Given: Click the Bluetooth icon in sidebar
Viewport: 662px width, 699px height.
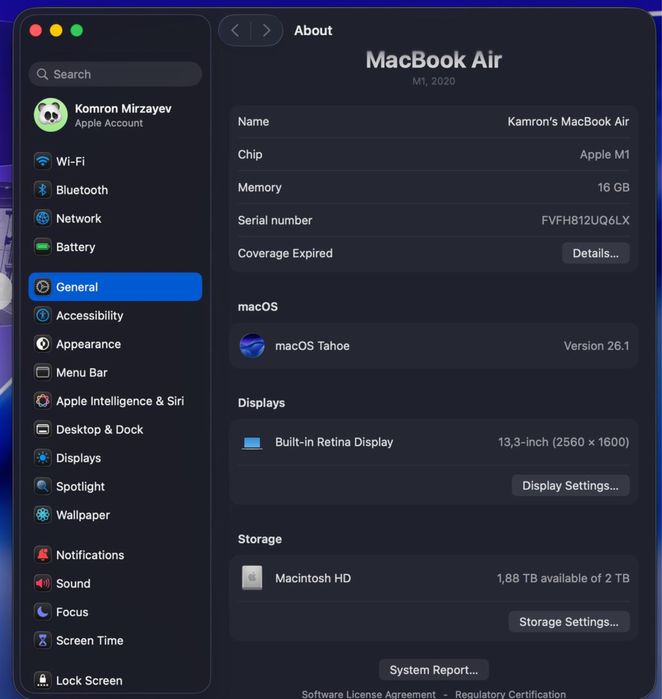Looking at the screenshot, I should [x=43, y=189].
